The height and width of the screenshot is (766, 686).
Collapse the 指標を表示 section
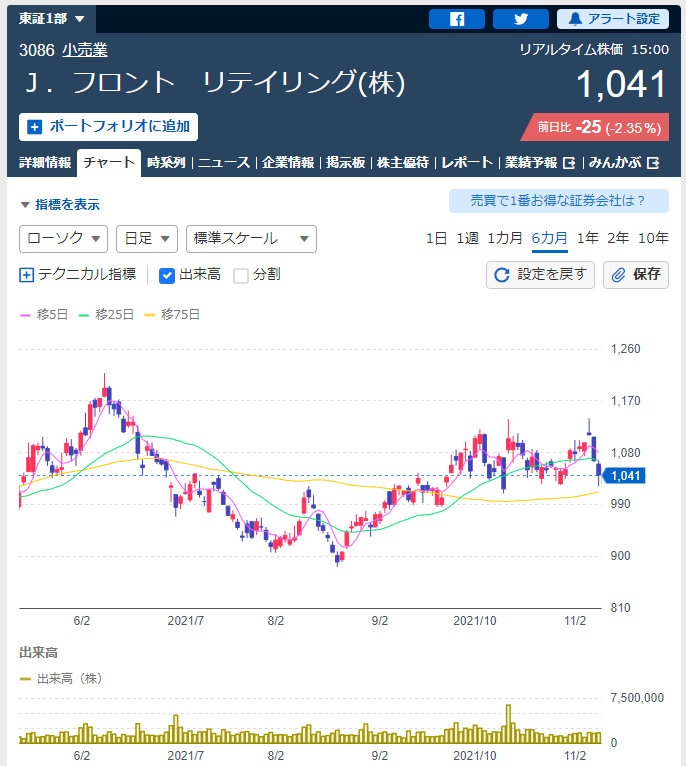pyautogui.click(x=61, y=205)
